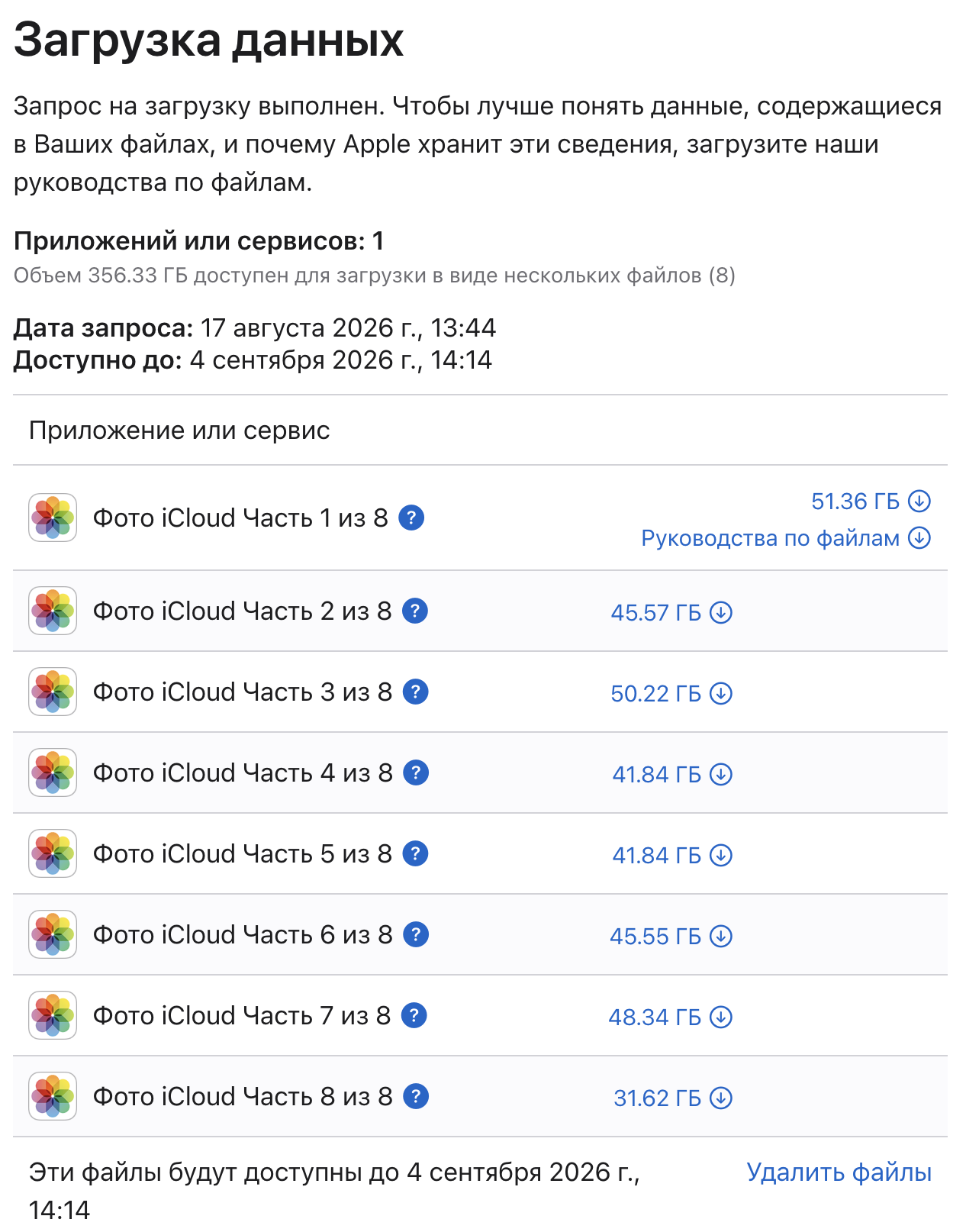This screenshot has width=966, height=1232.
Task: Download the 48.34 ГБ file
Action: (670, 1017)
